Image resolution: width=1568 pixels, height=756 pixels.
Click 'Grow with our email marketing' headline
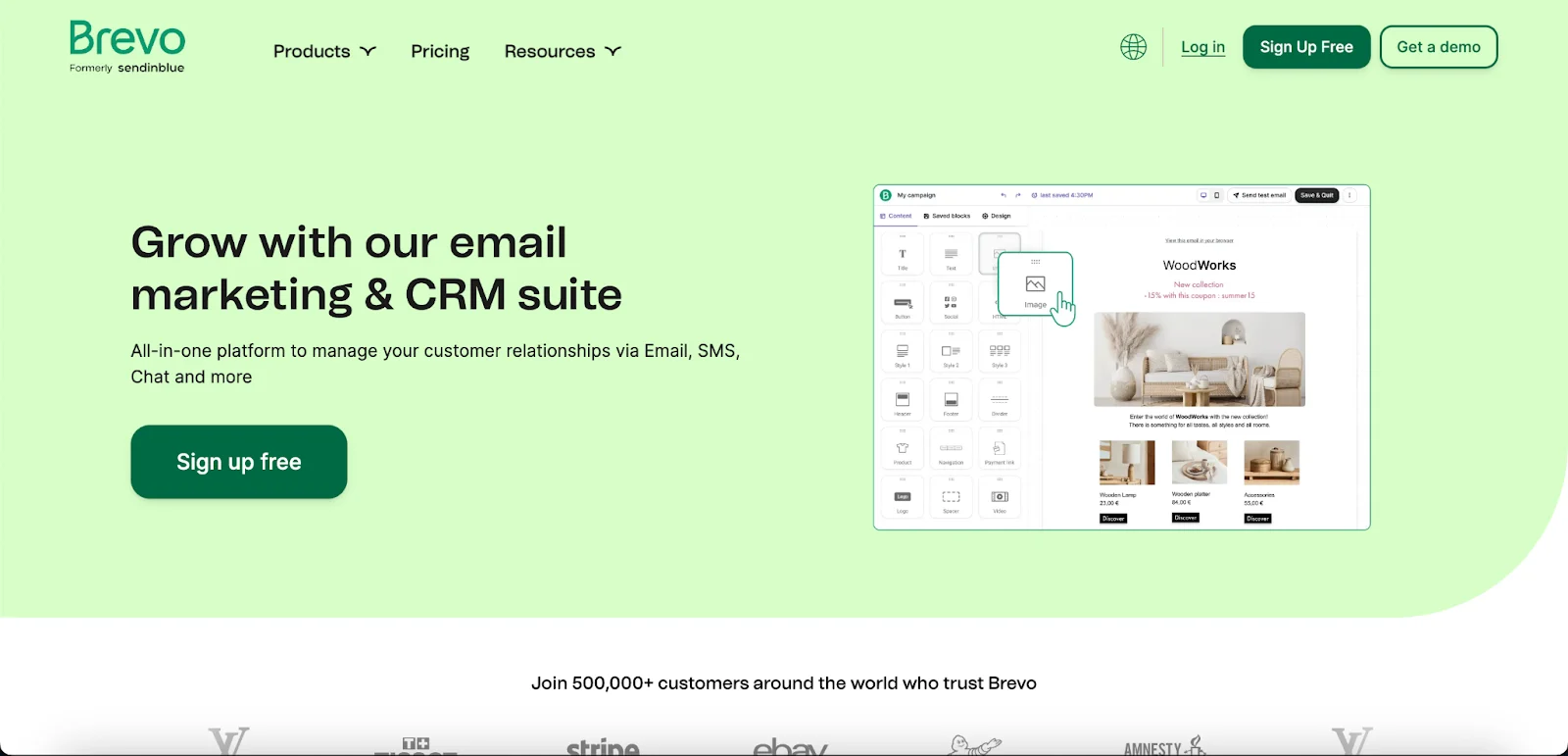(x=376, y=268)
